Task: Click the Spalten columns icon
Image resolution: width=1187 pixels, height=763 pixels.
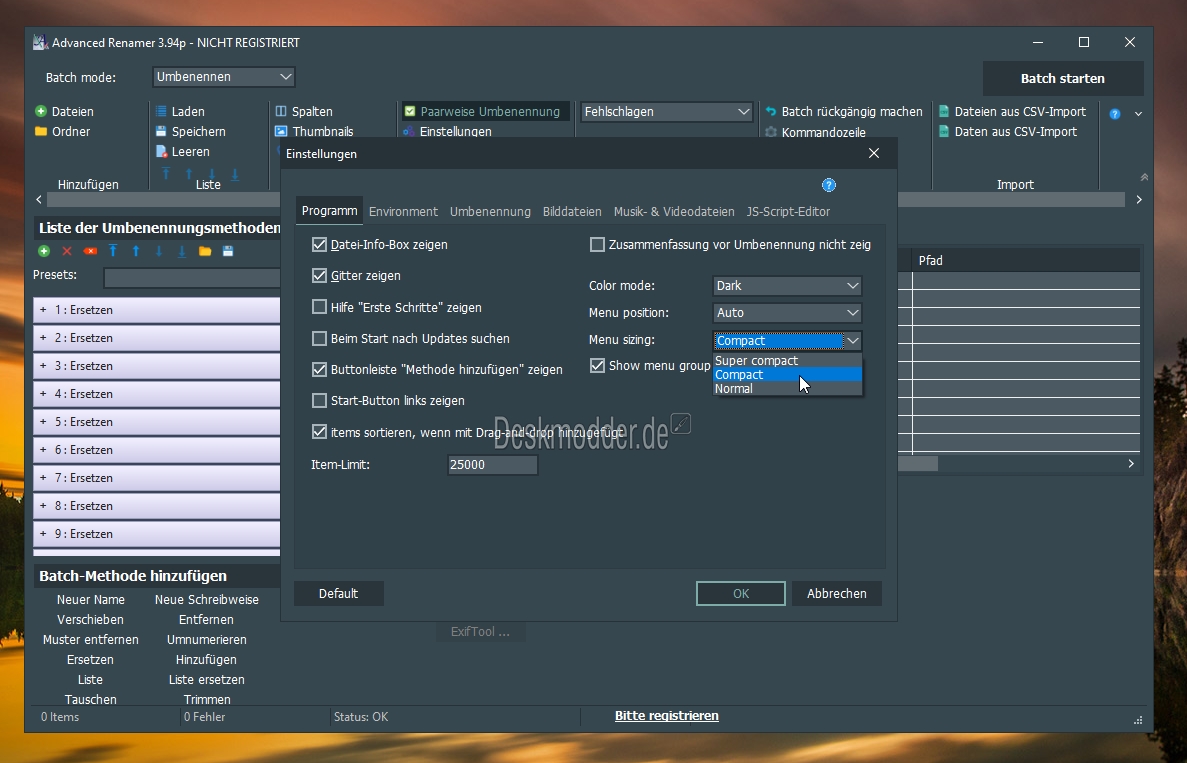Action: pyautogui.click(x=281, y=111)
